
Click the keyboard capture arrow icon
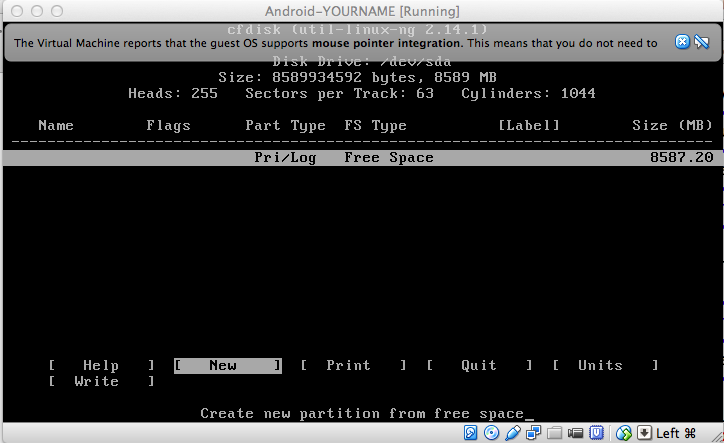644,433
